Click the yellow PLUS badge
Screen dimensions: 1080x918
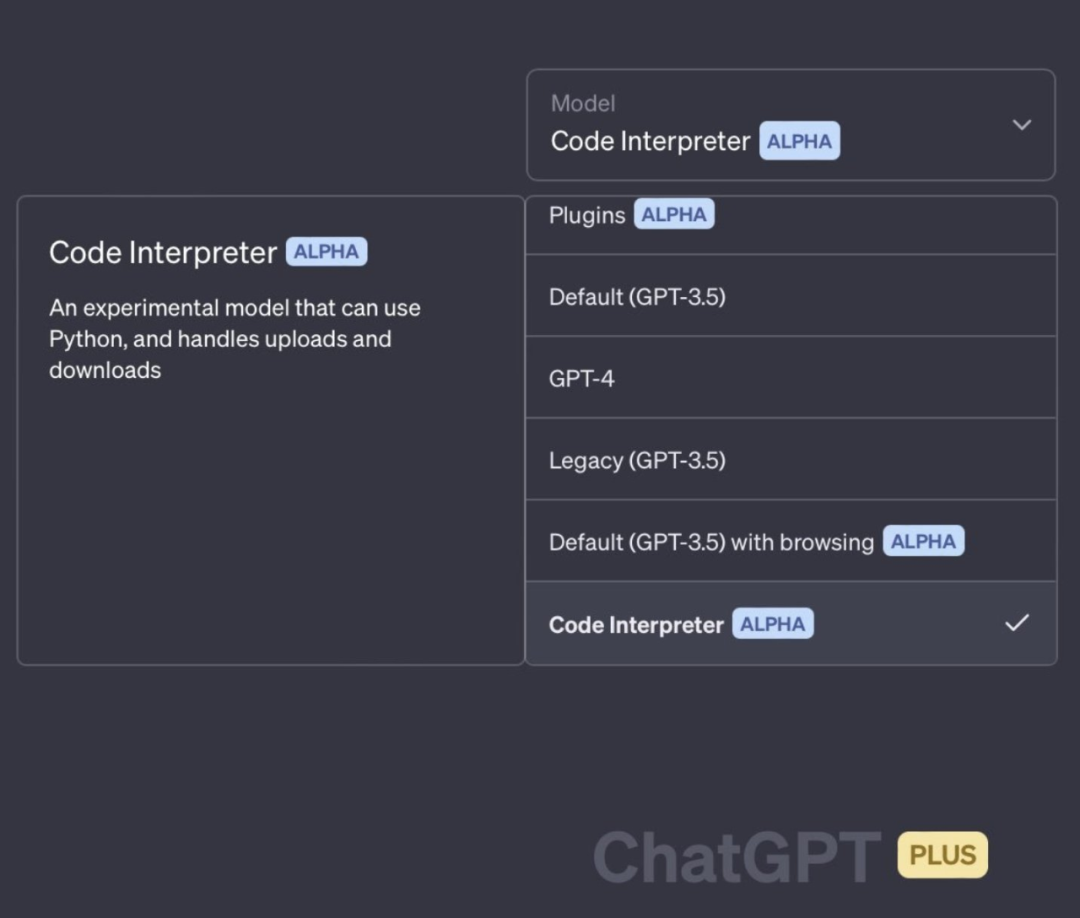(x=942, y=856)
